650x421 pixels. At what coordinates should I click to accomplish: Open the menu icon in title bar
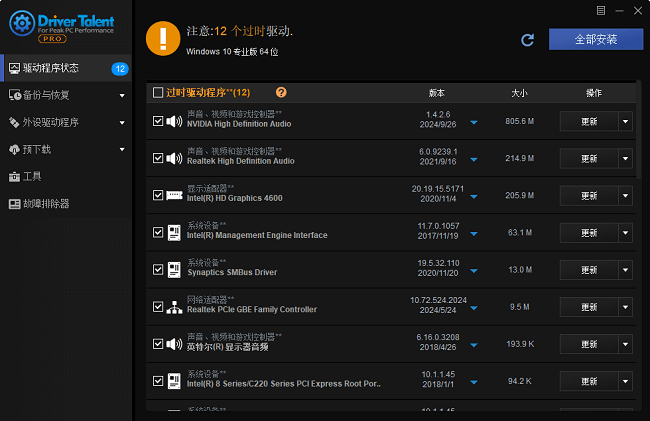[601, 11]
